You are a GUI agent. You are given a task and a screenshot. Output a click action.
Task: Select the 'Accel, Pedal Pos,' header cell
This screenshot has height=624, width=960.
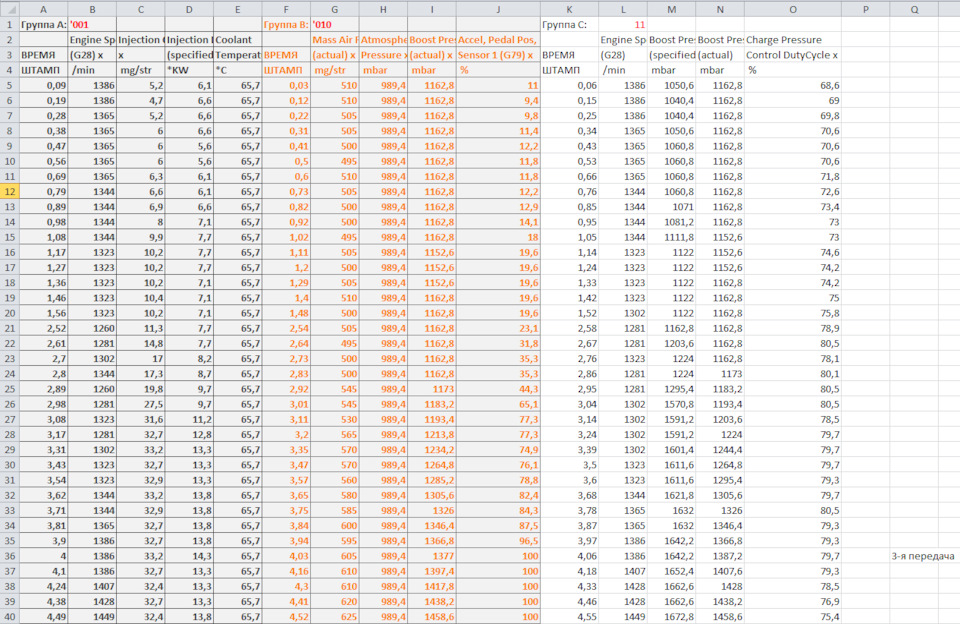[x=498, y=39]
